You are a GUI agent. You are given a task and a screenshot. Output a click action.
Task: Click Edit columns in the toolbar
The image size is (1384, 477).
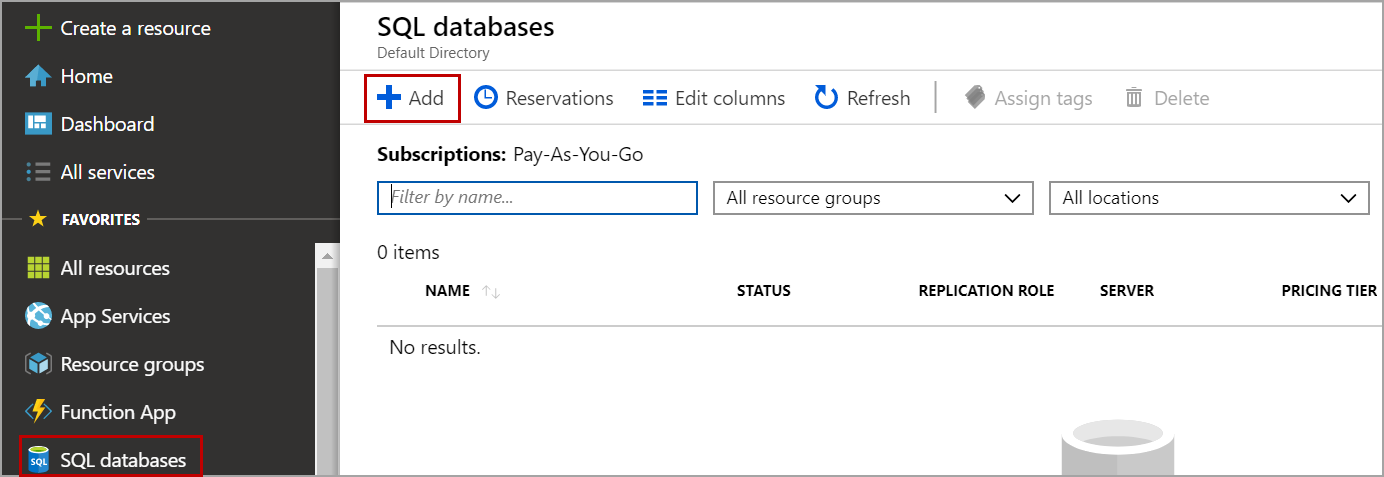[x=713, y=98]
